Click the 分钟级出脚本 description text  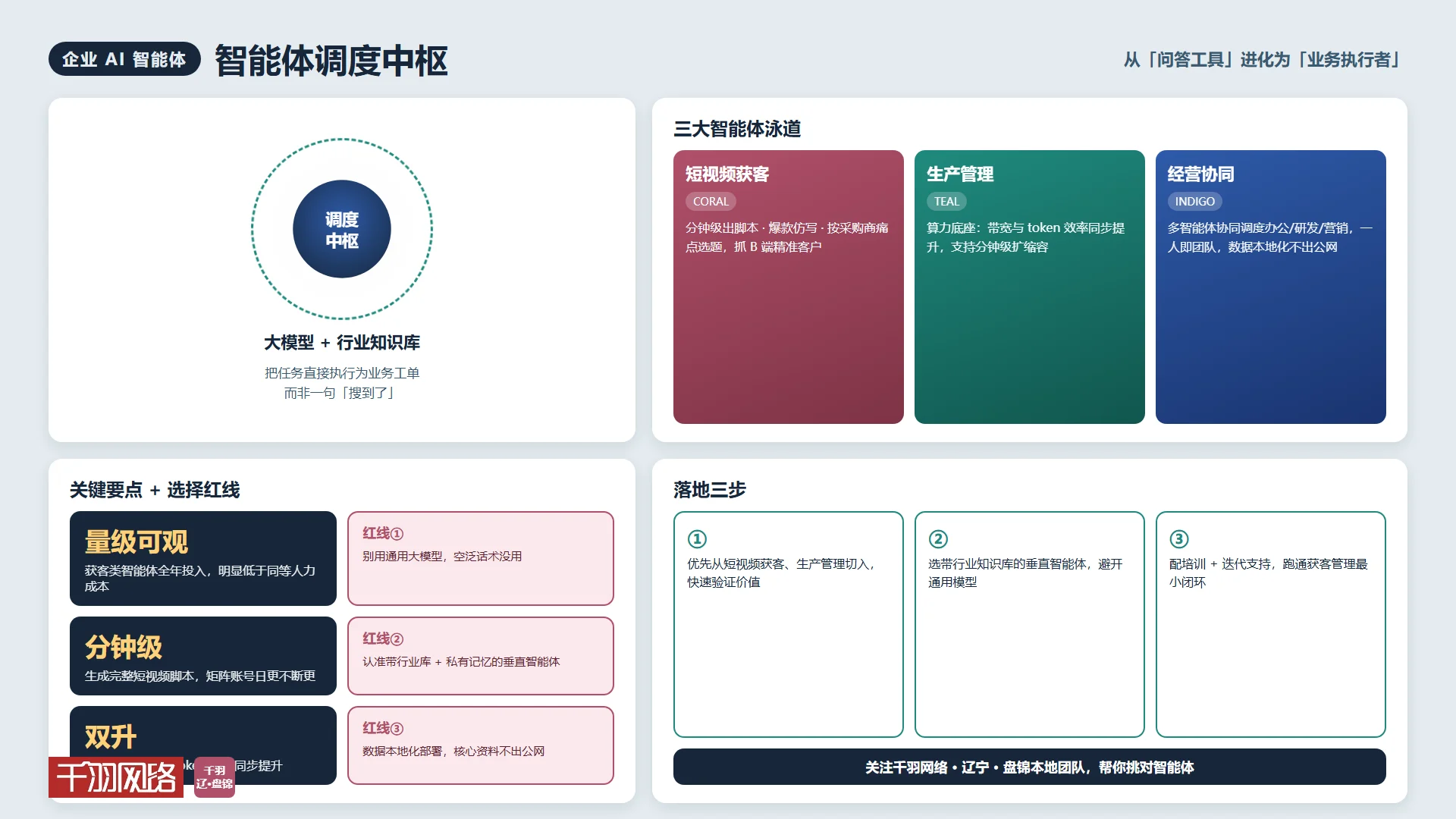click(x=787, y=237)
